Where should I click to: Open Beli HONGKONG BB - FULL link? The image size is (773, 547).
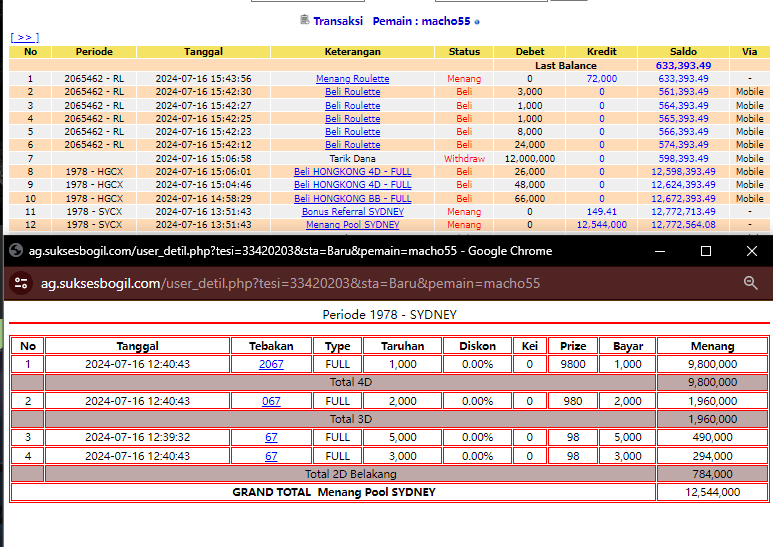click(x=352, y=199)
